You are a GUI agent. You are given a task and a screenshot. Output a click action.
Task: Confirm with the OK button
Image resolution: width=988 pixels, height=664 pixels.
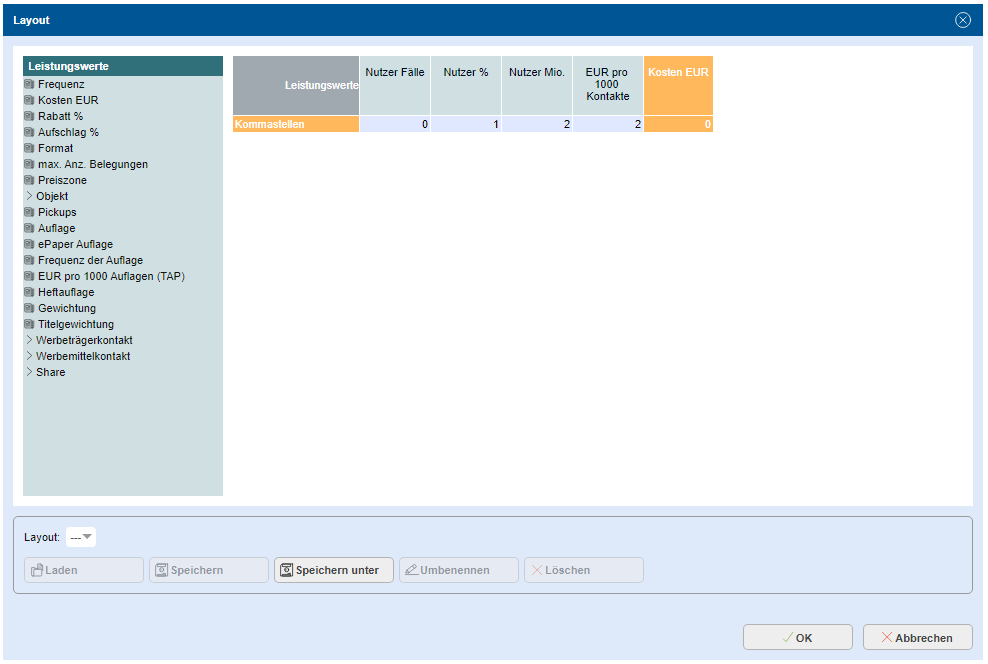[797, 638]
